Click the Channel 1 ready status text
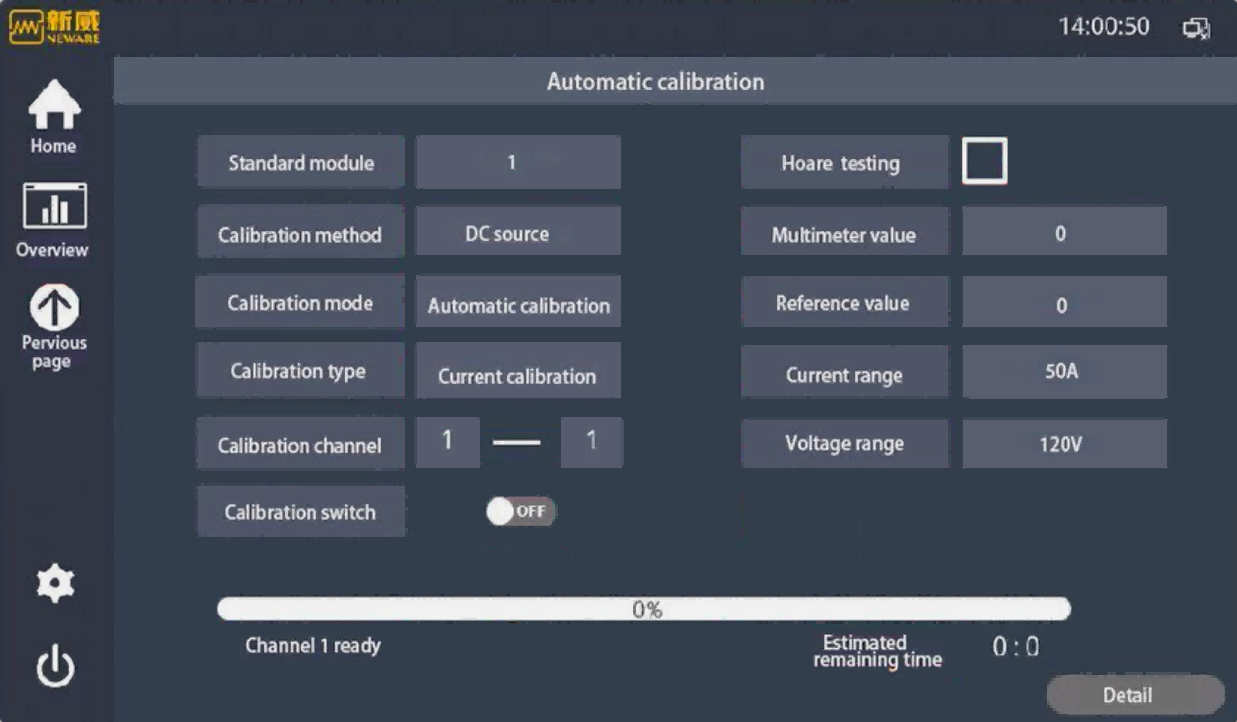Image resolution: width=1237 pixels, height=722 pixels. coord(313,645)
